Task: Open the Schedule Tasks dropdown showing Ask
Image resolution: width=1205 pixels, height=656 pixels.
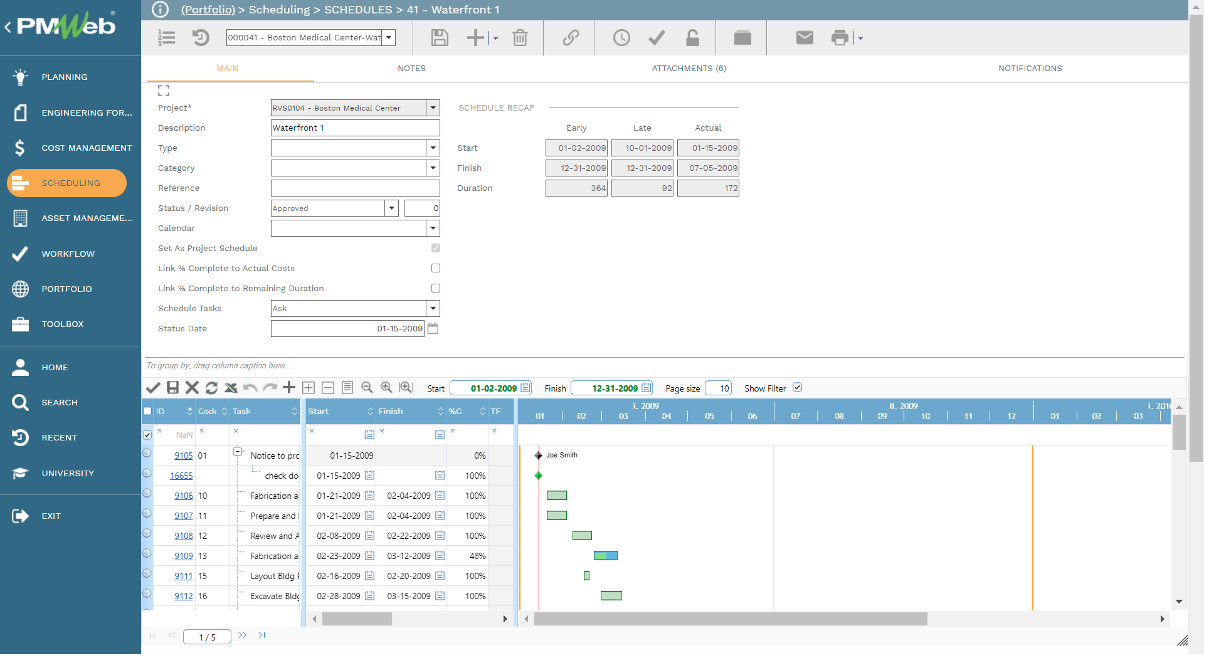Action: tap(433, 308)
